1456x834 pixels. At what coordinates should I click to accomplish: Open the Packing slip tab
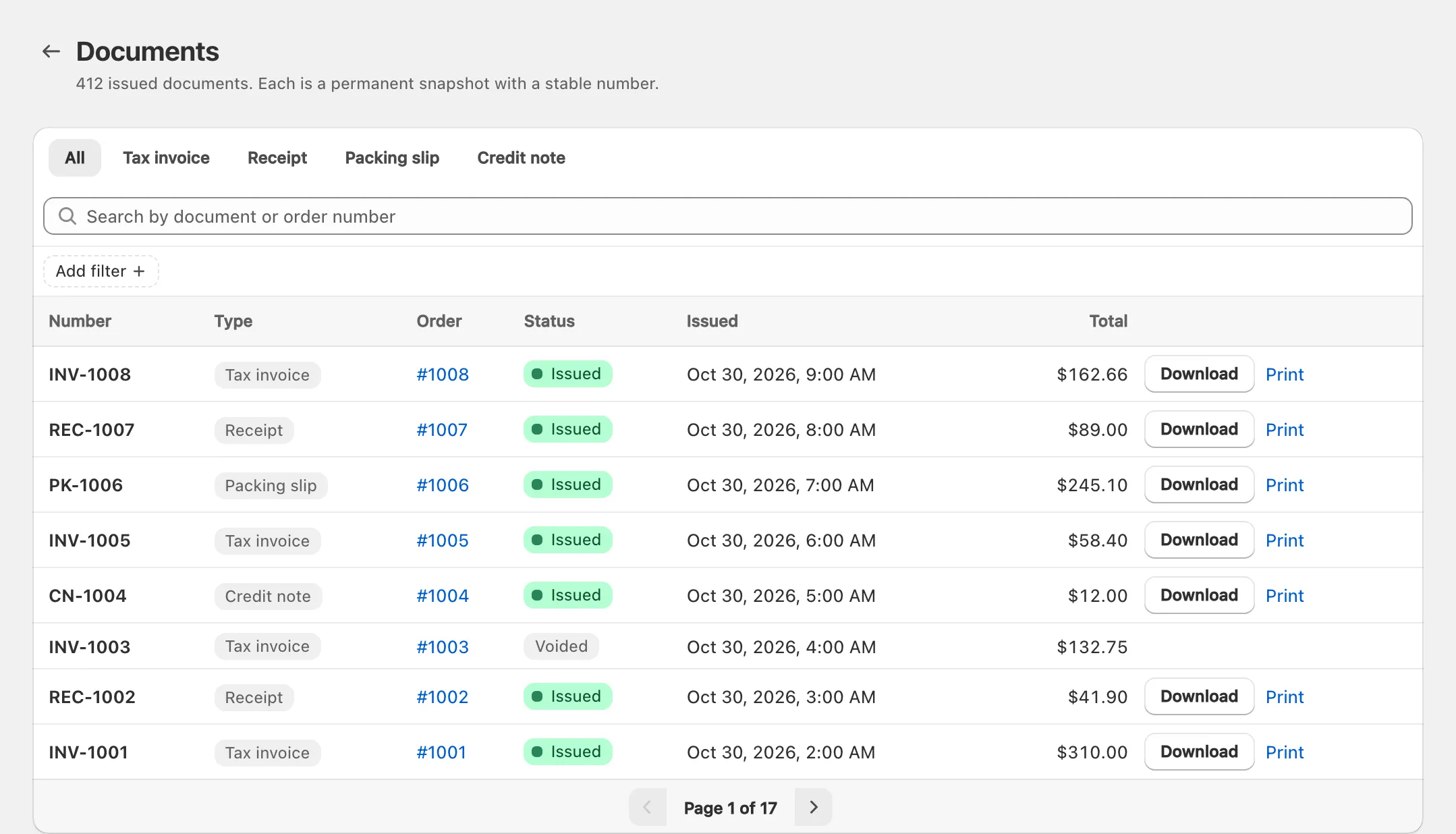(x=392, y=158)
